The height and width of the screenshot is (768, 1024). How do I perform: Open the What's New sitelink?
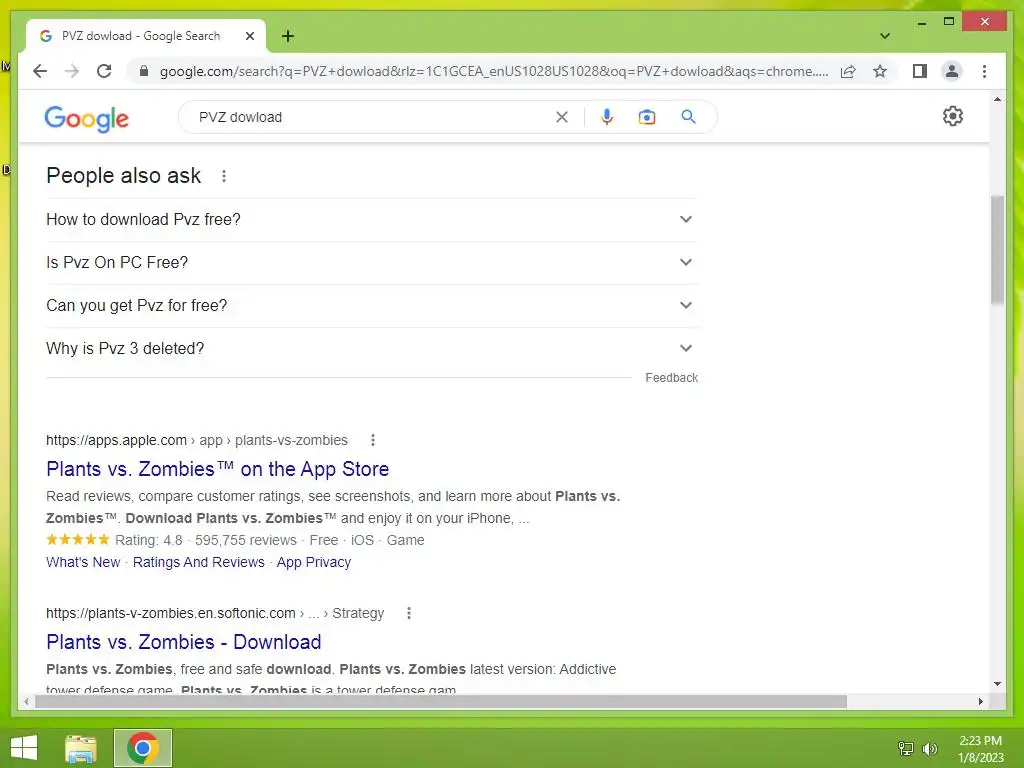pyautogui.click(x=83, y=562)
